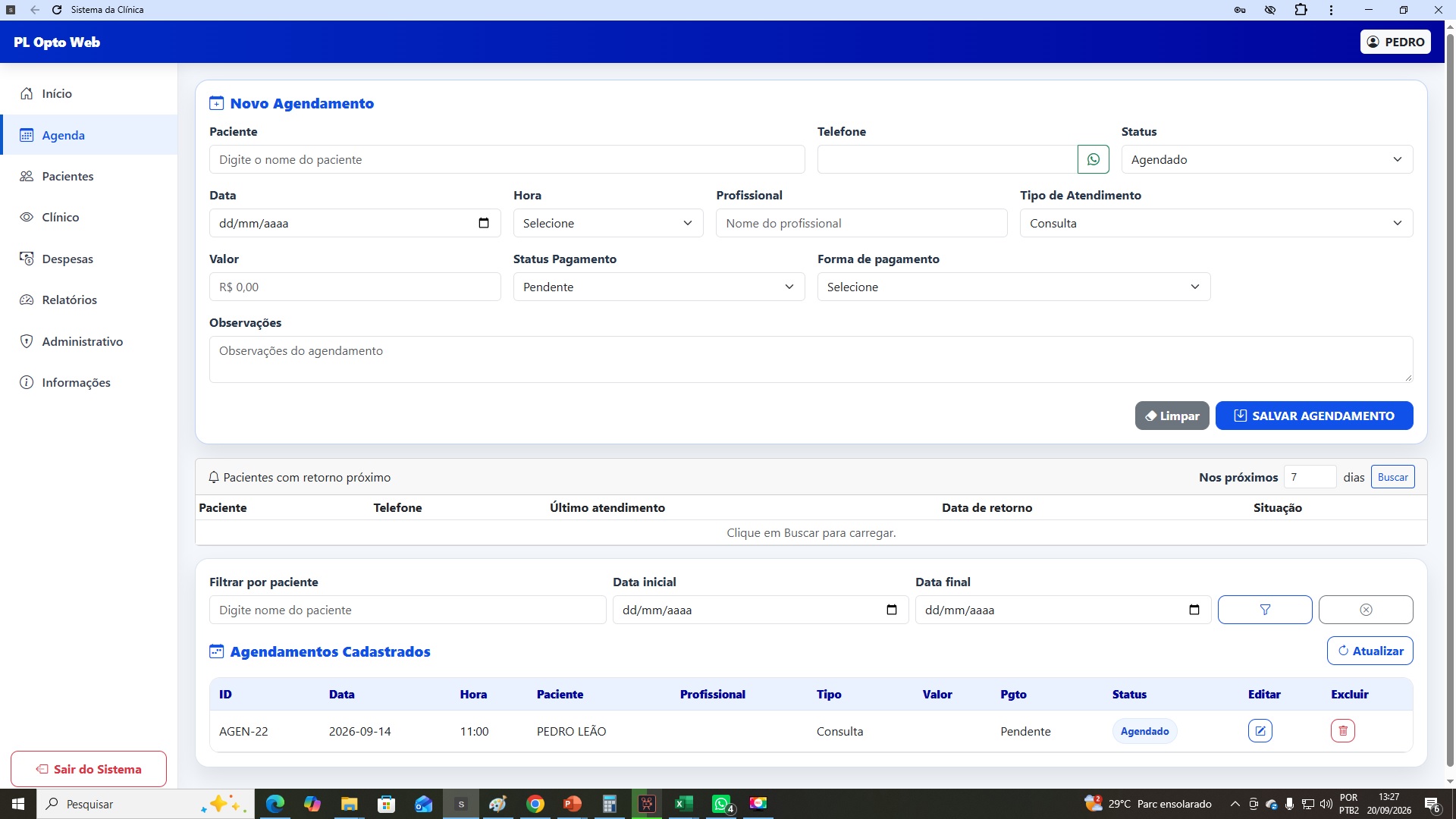This screenshot has height=819, width=1456.
Task: Expand Tipo de Atendimento dropdown
Action: click(x=1216, y=223)
